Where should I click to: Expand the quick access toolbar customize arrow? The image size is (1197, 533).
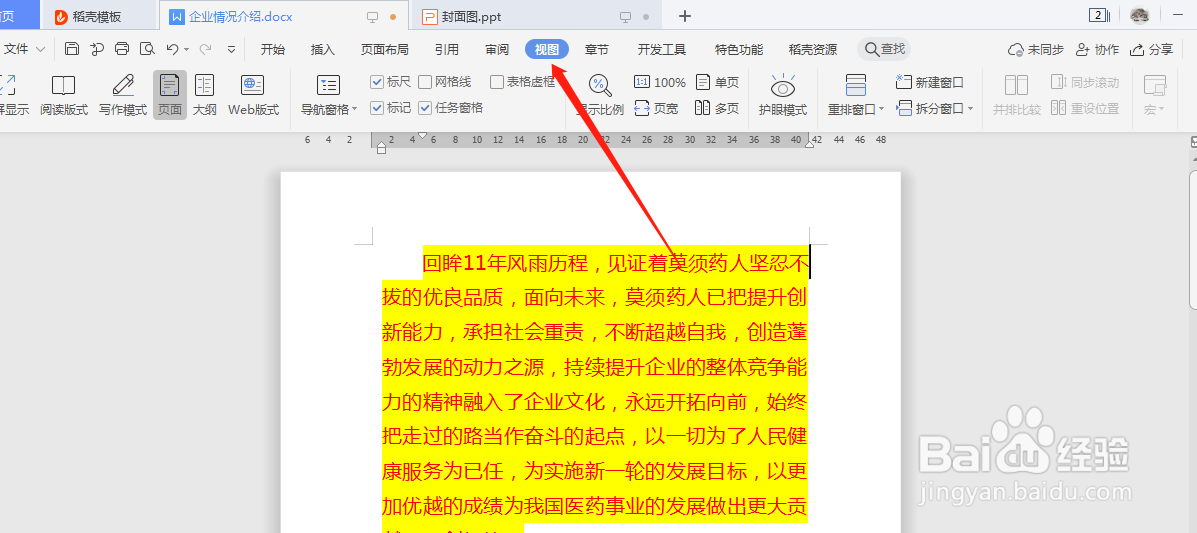[231, 50]
